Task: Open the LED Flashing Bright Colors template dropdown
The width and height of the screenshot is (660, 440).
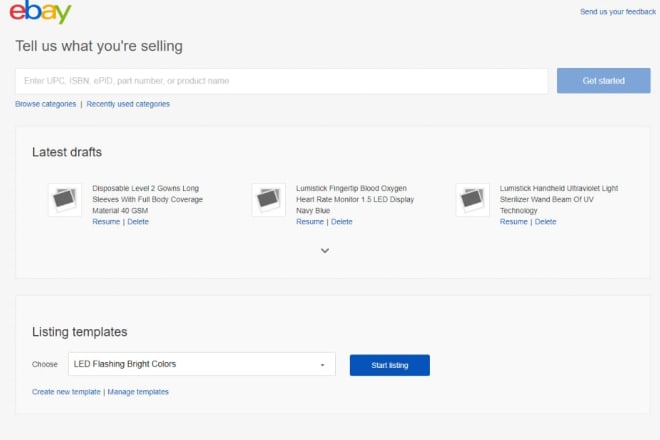Action: [x=202, y=364]
